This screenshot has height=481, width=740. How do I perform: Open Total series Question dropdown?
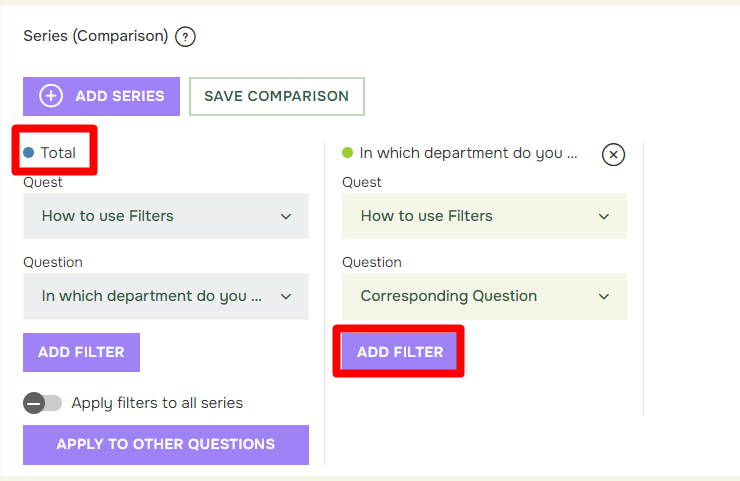(x=166, y=296)
